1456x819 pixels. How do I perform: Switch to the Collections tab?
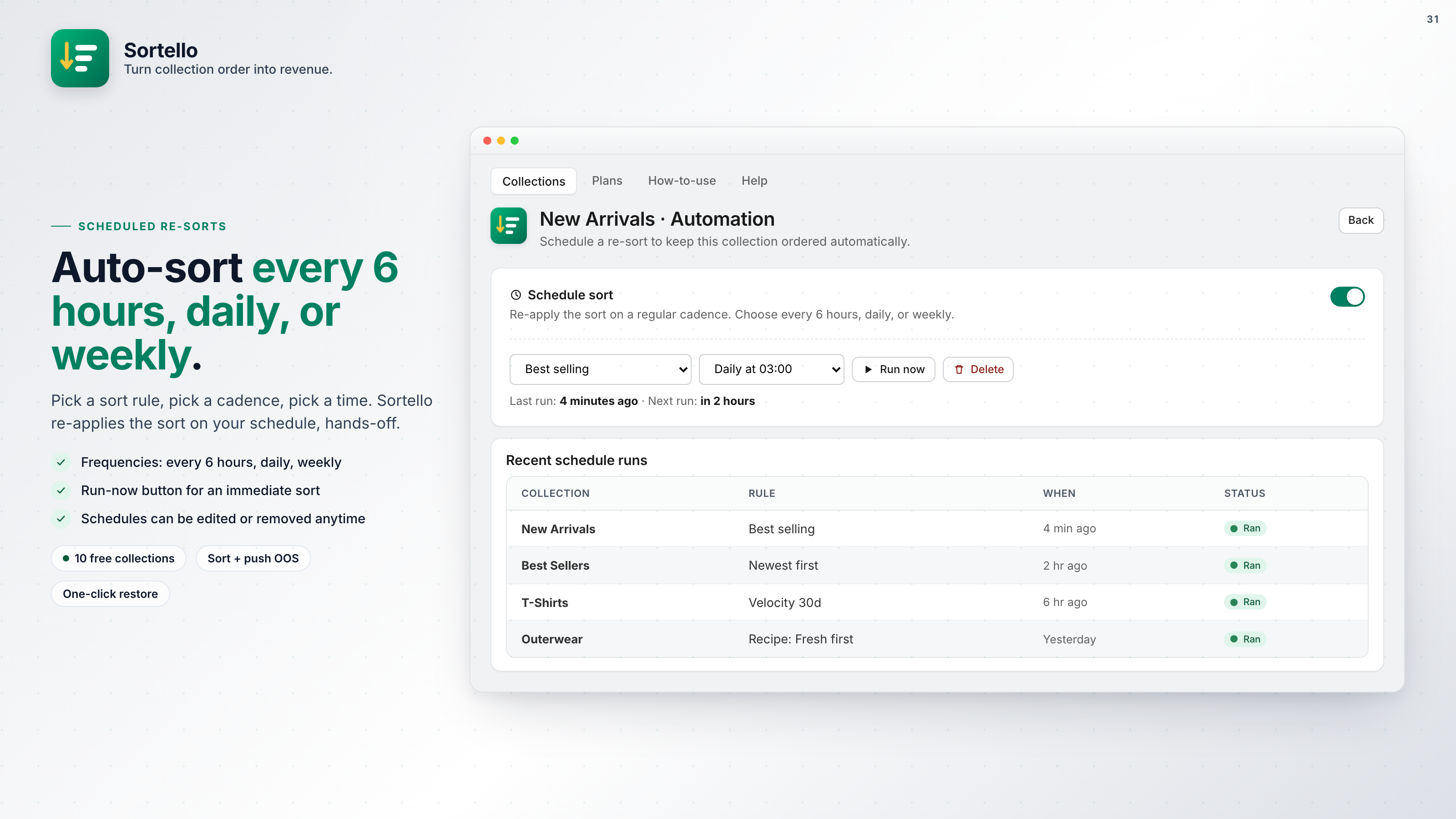534,182
